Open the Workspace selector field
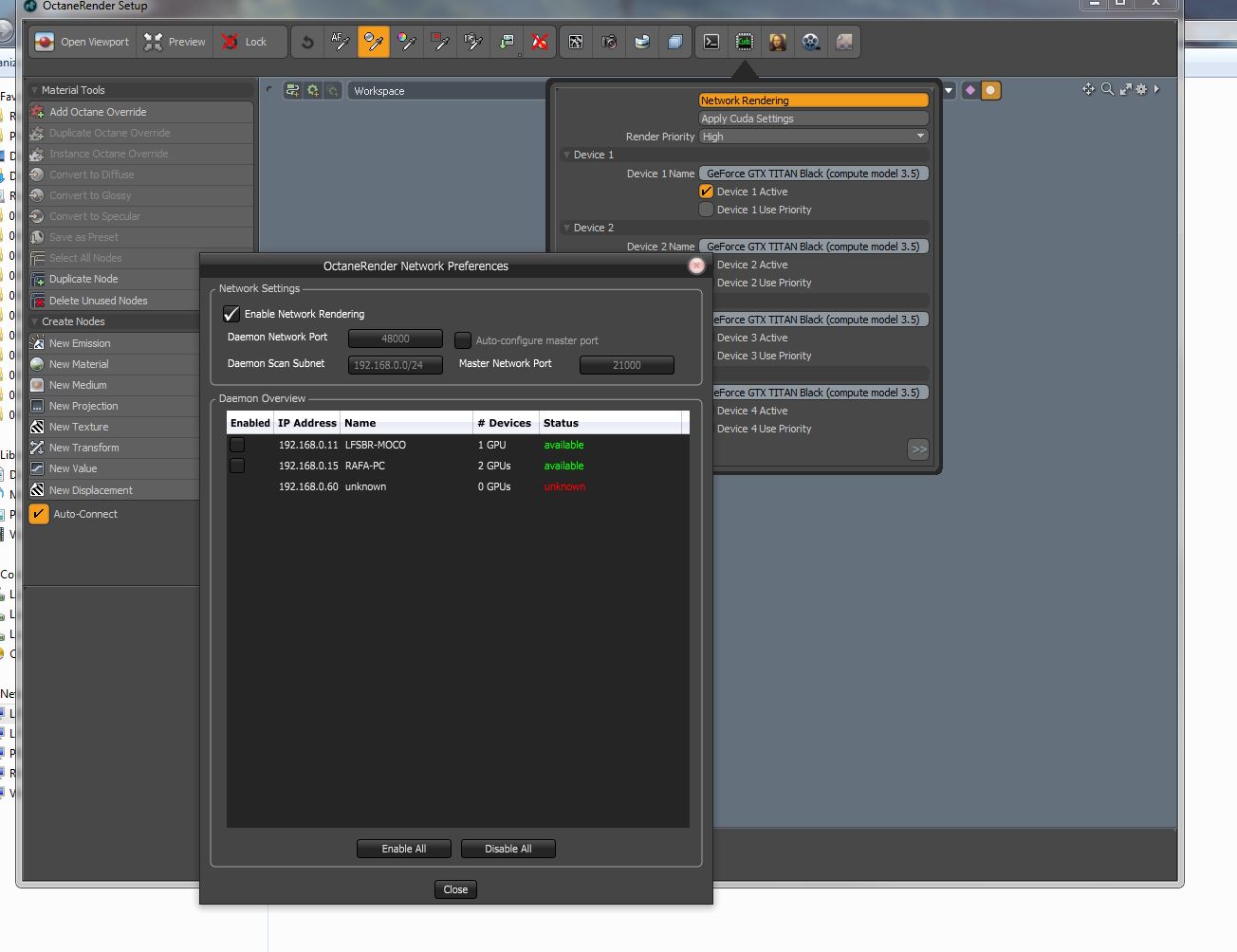Viewport: 1237px width, 952px height. [448, 91]
